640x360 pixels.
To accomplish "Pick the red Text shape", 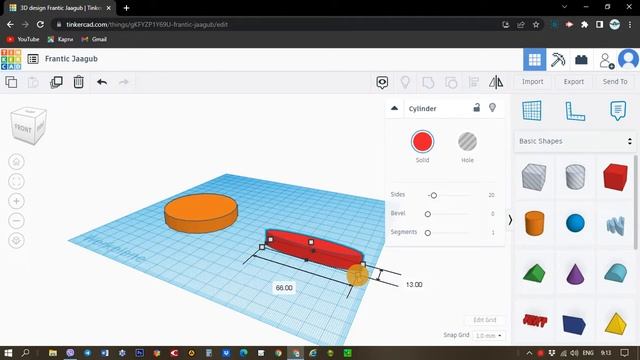I will pyautogui.click(x=535, y=321).
